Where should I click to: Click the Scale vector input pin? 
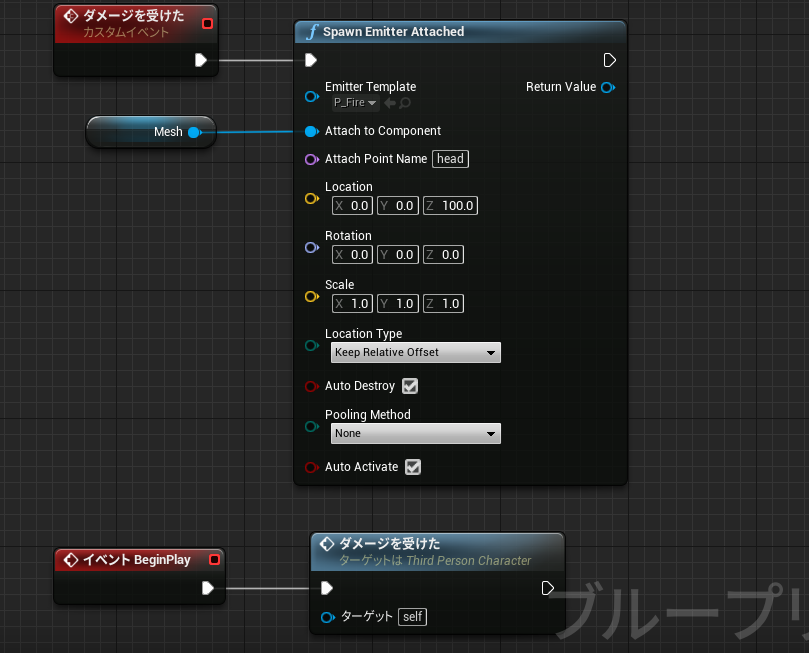click(312, 297)
